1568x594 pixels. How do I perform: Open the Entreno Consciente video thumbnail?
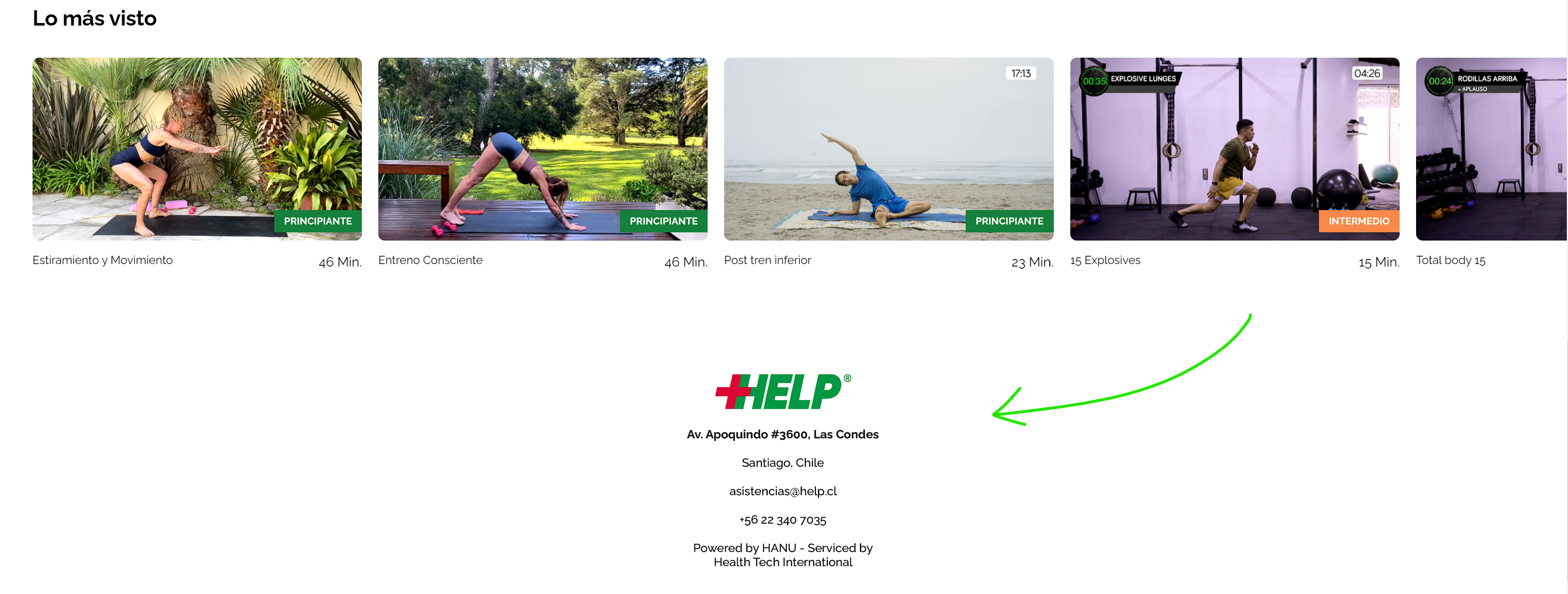pos(542,149)
